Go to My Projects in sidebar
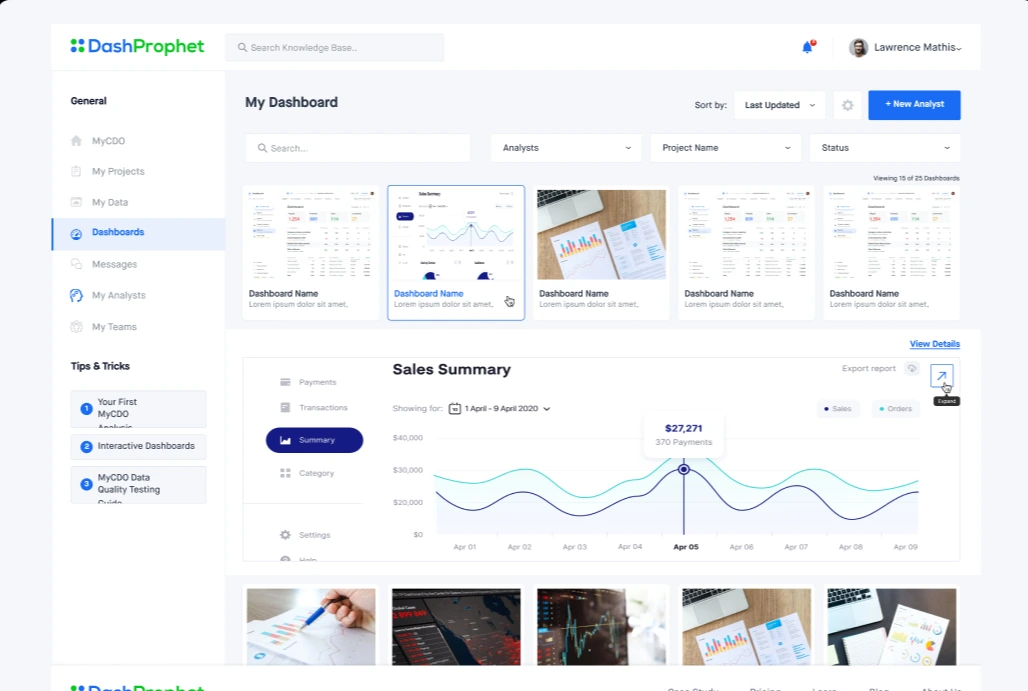Viewport: 1028px width, 691px height. (x=118, y=172)
